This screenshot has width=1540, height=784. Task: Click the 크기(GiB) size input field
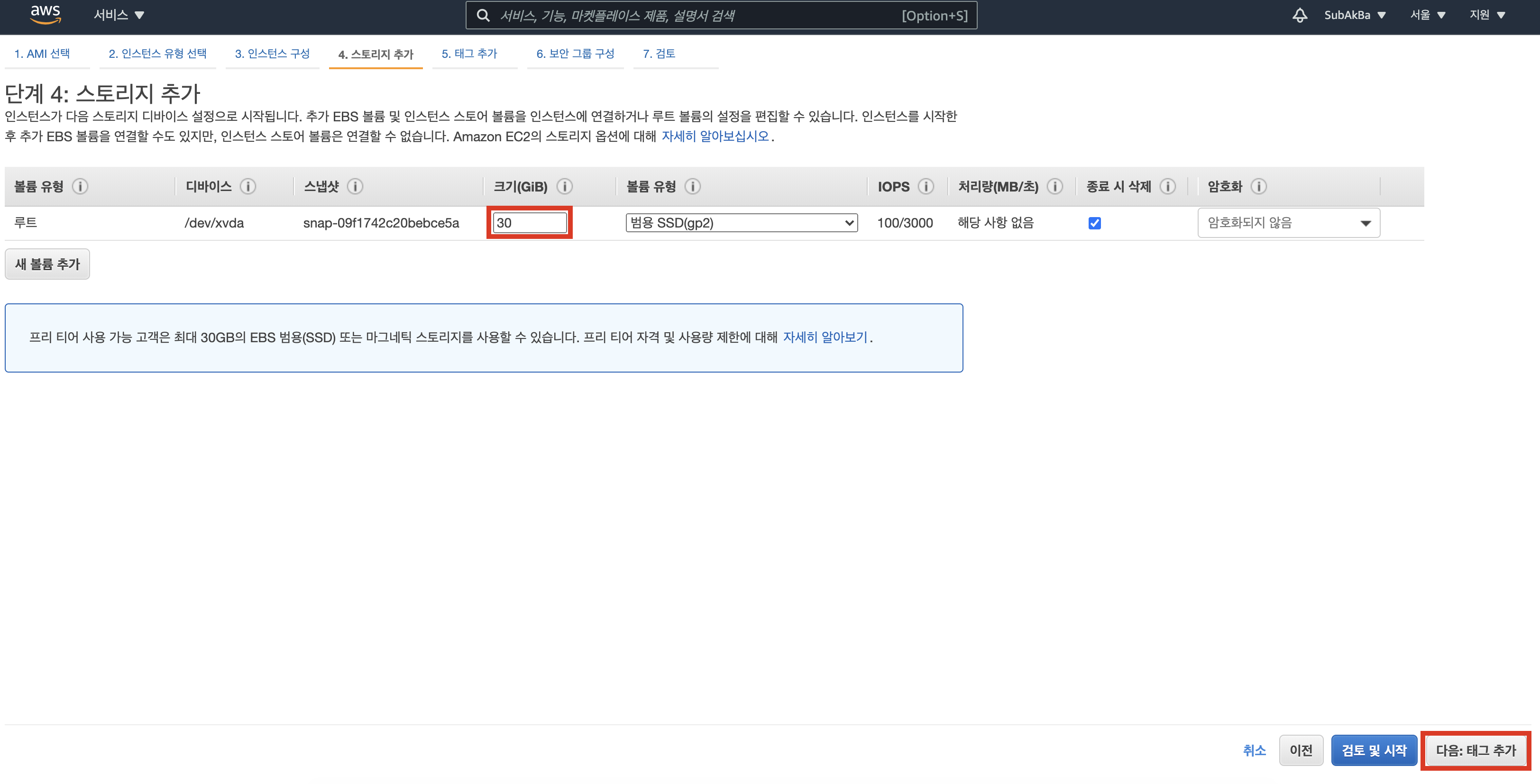tap(529, 223)
